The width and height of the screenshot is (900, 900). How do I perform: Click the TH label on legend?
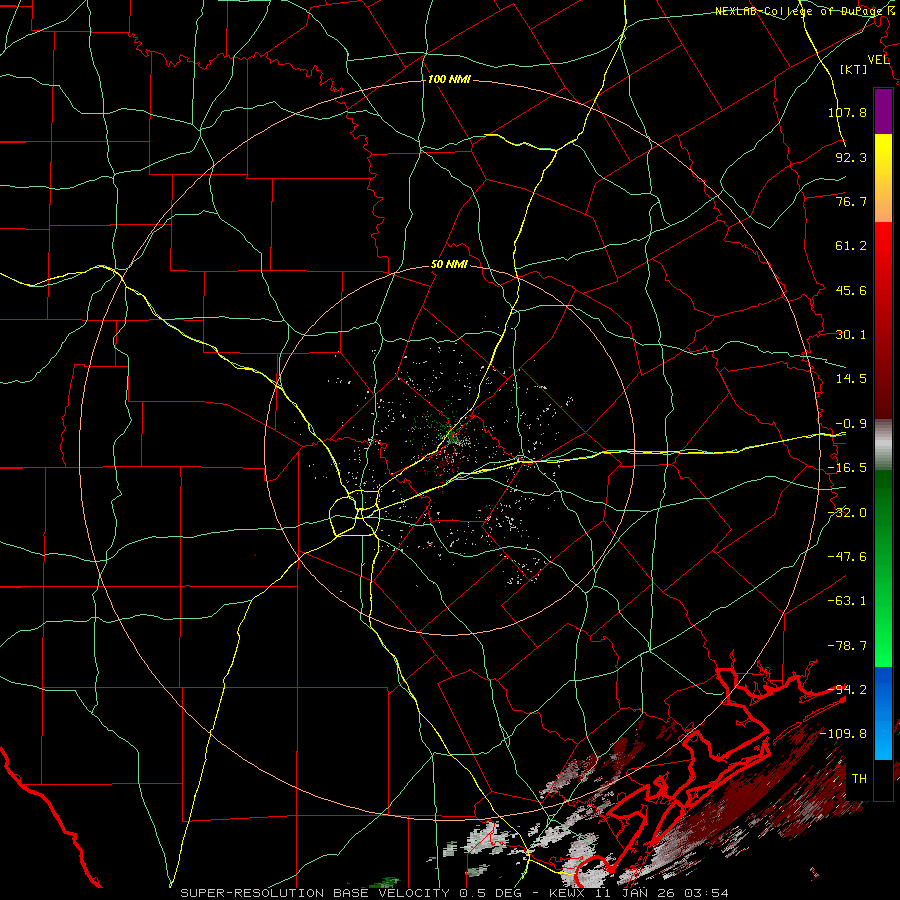pos(859,779)
